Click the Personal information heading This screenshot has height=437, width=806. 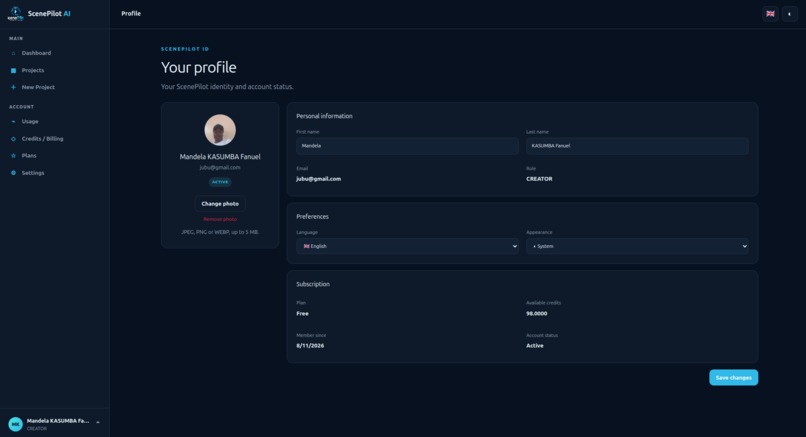[x=324, y=116]
